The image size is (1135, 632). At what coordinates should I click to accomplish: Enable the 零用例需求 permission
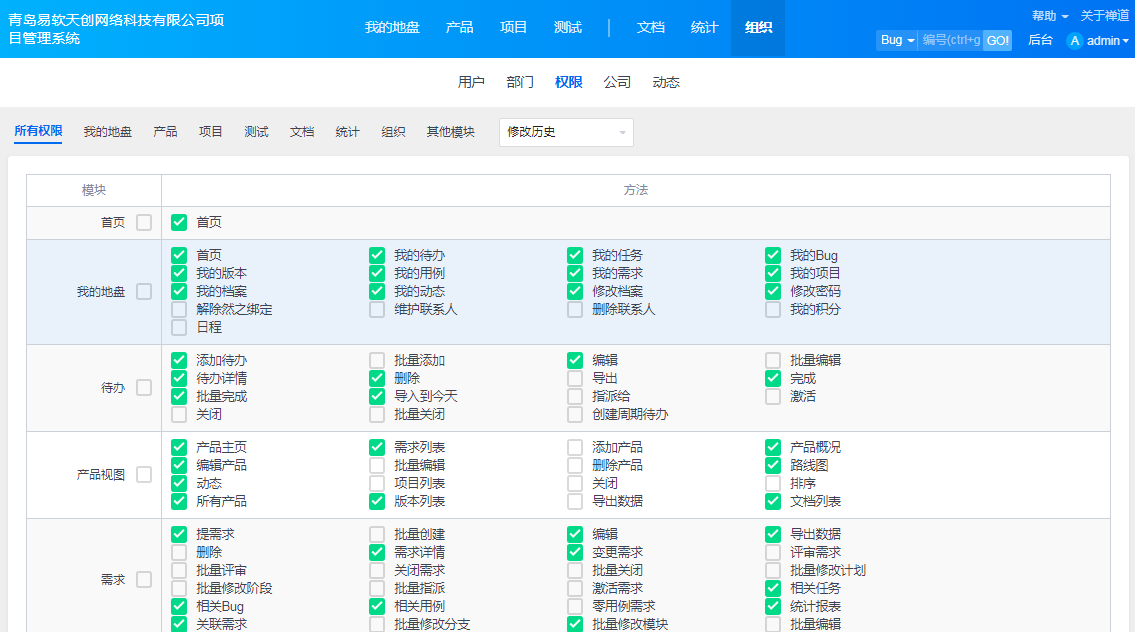575,606
